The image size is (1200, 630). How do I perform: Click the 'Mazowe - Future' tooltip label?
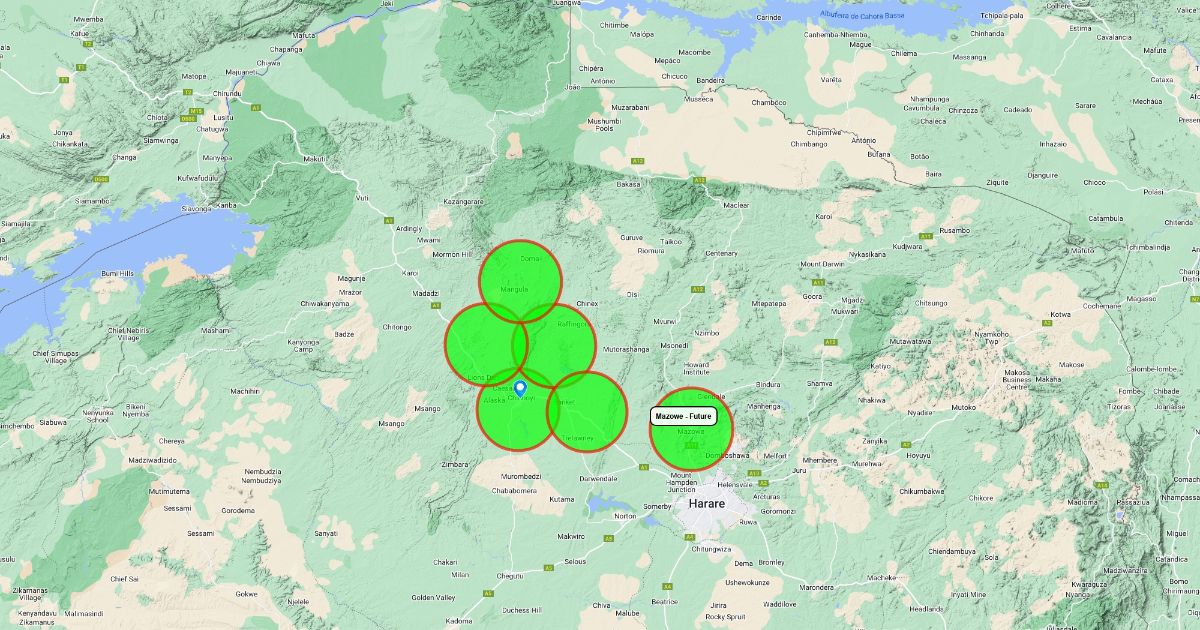pyautogui.click(x=684, y=416)
